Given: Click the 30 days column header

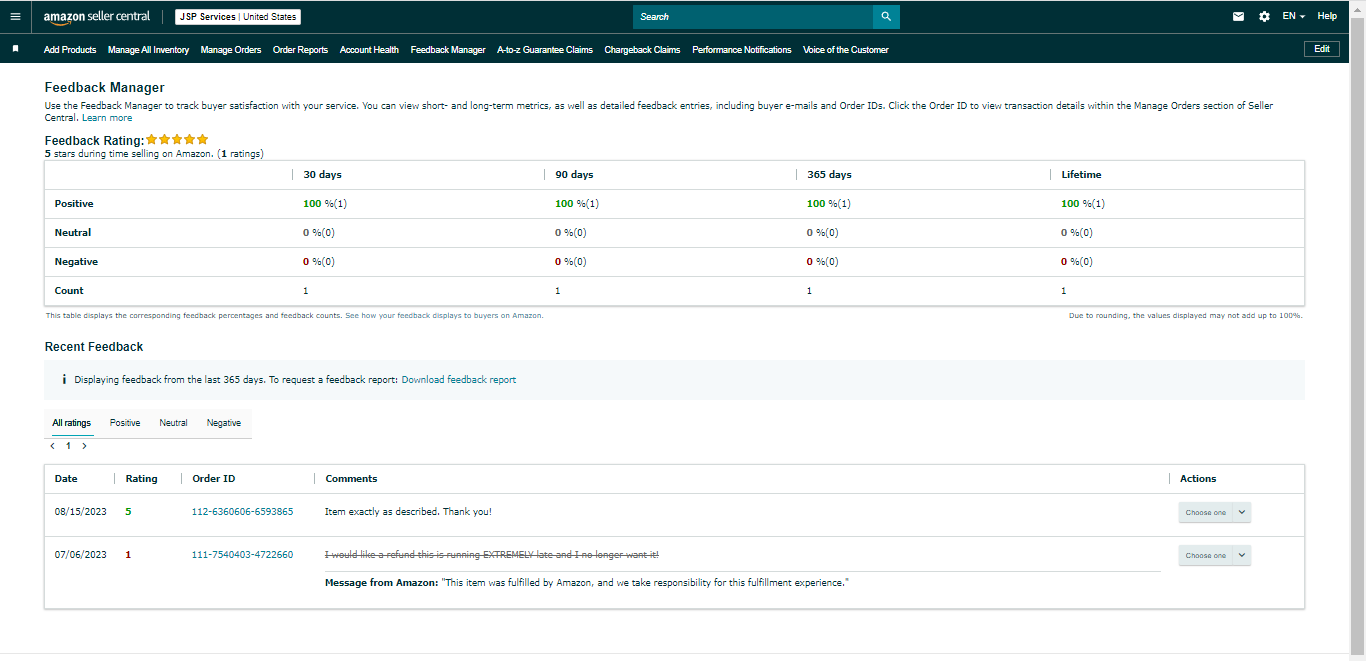Looking at the screenshot, I should coord(322,175).
